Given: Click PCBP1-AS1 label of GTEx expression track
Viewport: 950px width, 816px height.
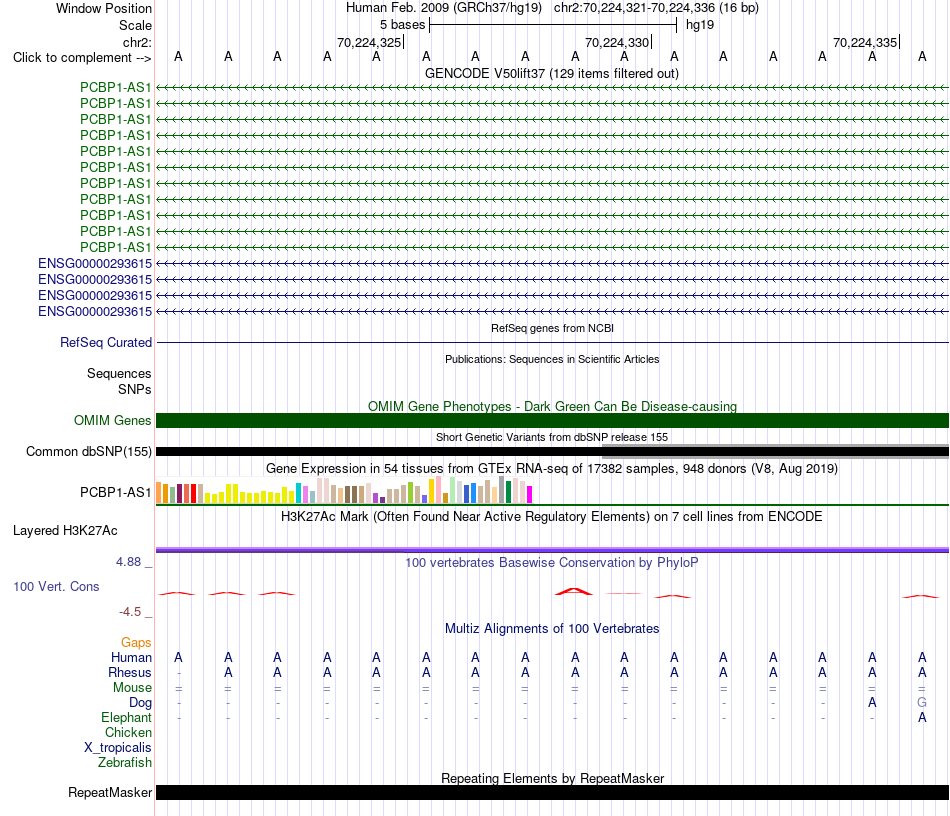Looking at the screenshot, I should point(115,493).
